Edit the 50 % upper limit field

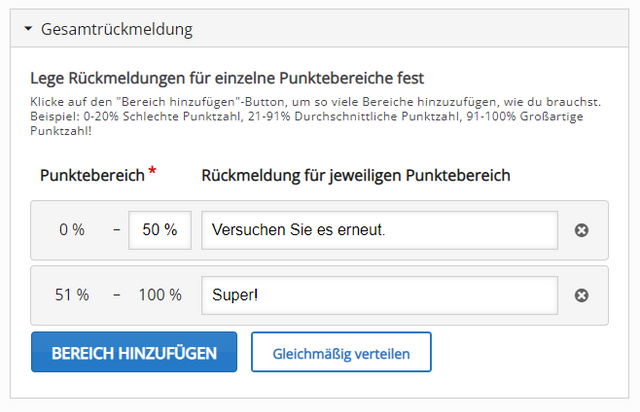160,230
